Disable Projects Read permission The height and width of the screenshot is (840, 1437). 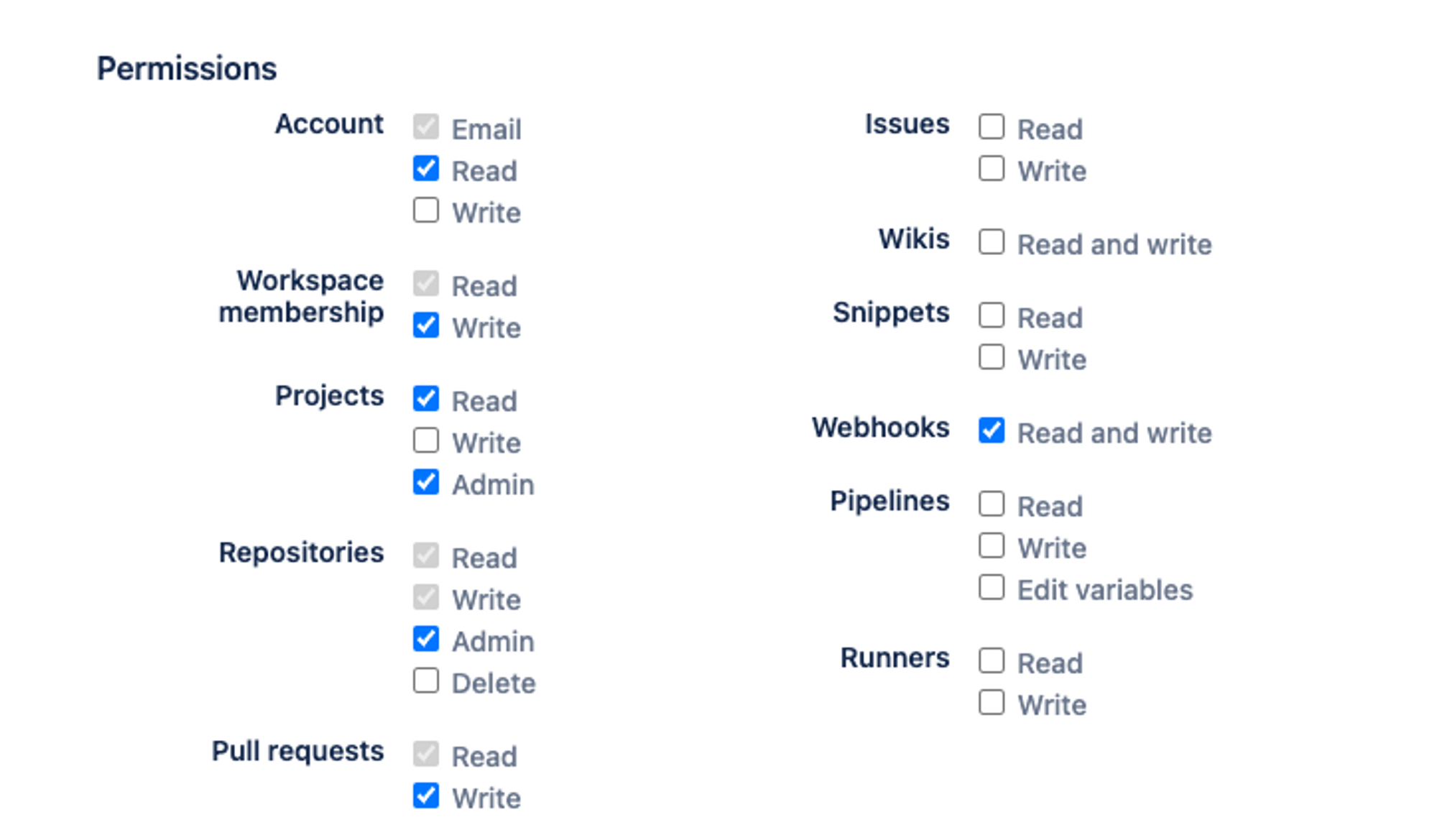point(426,399)
